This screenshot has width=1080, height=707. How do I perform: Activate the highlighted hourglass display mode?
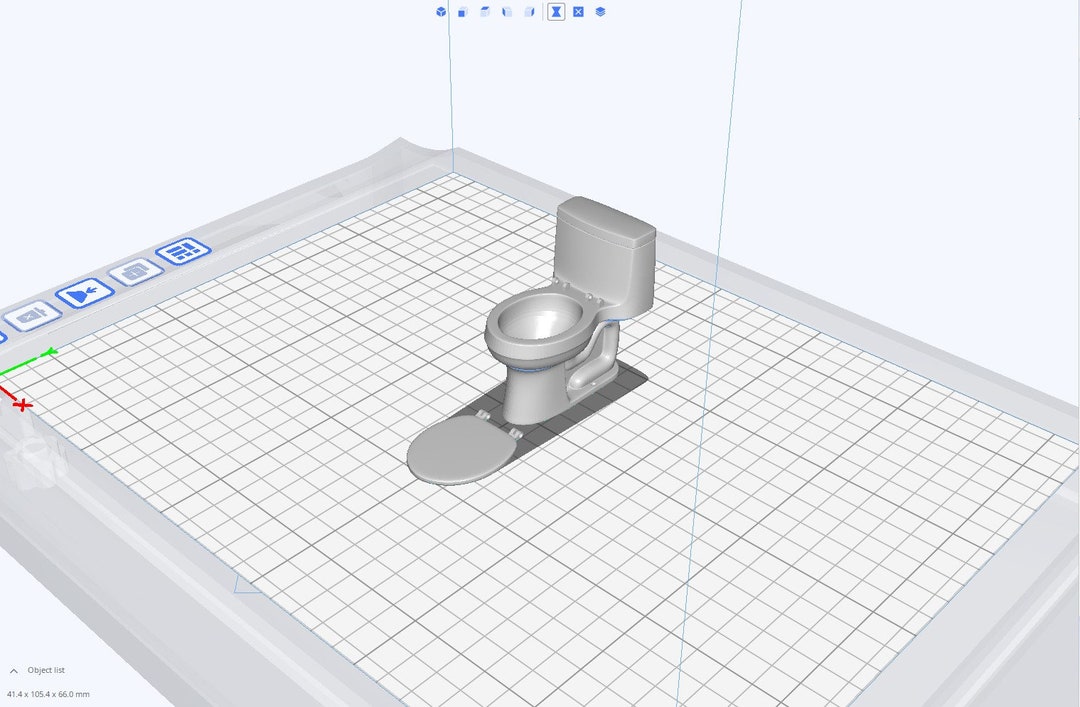tap(558, 11)
